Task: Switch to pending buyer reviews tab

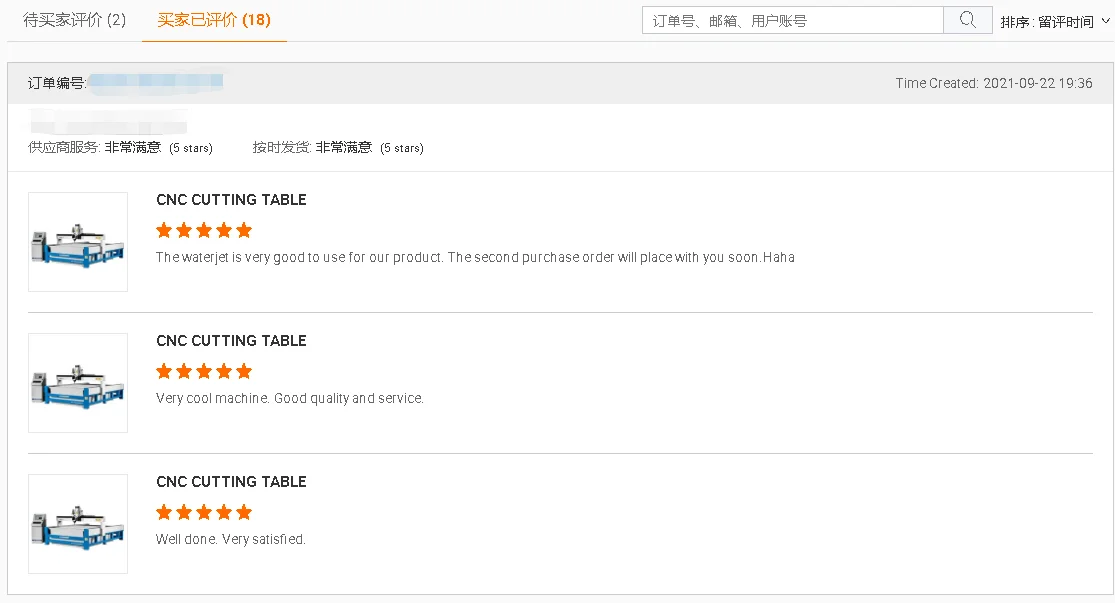Action: pos(74,20)
